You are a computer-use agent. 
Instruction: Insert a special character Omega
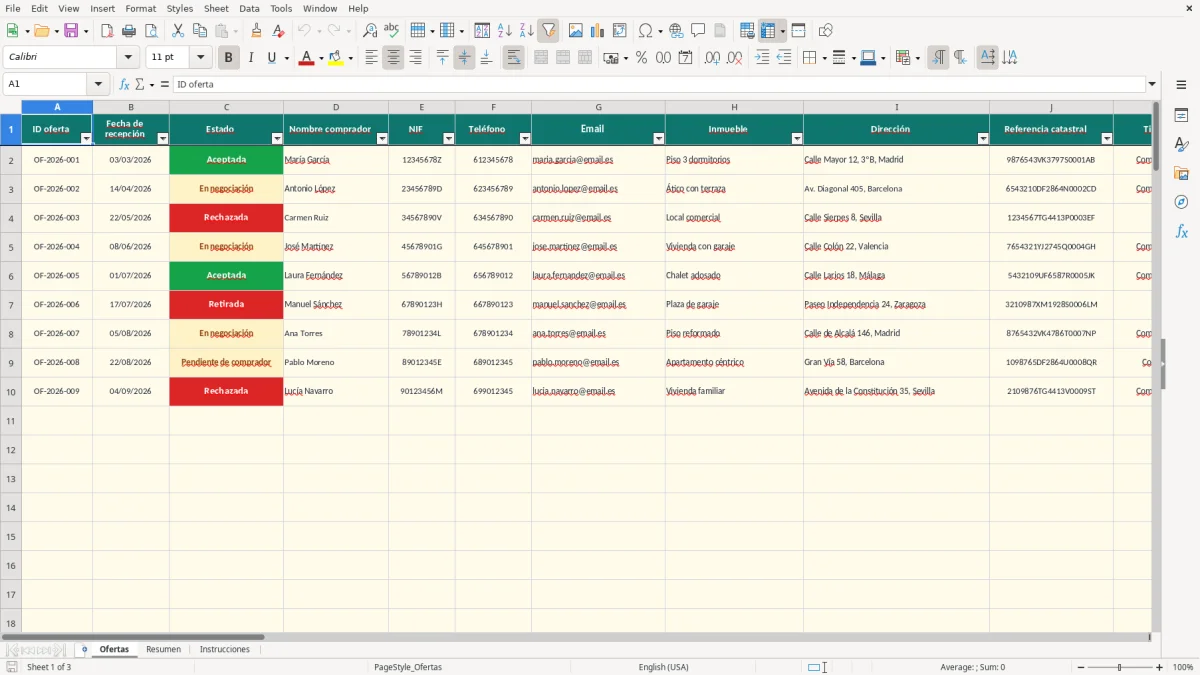tap(645, 31)
